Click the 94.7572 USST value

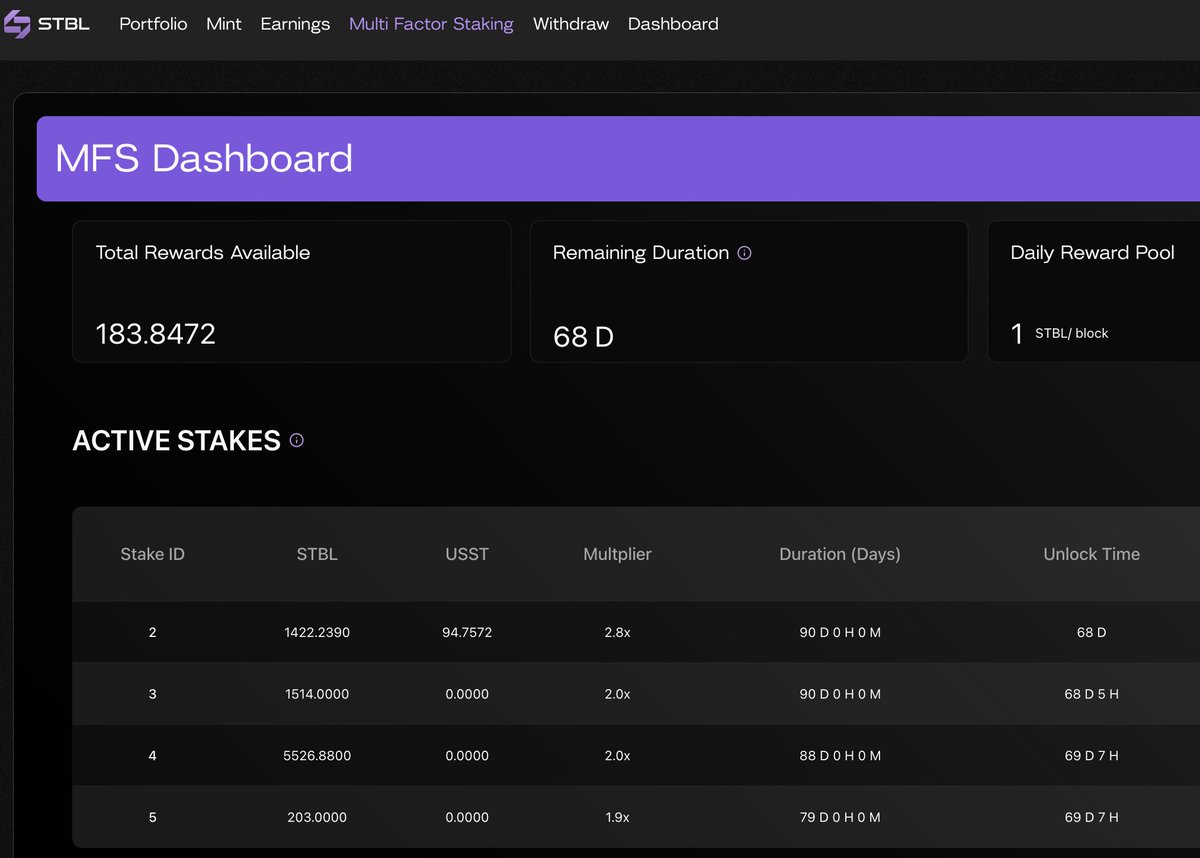point(468,632)
